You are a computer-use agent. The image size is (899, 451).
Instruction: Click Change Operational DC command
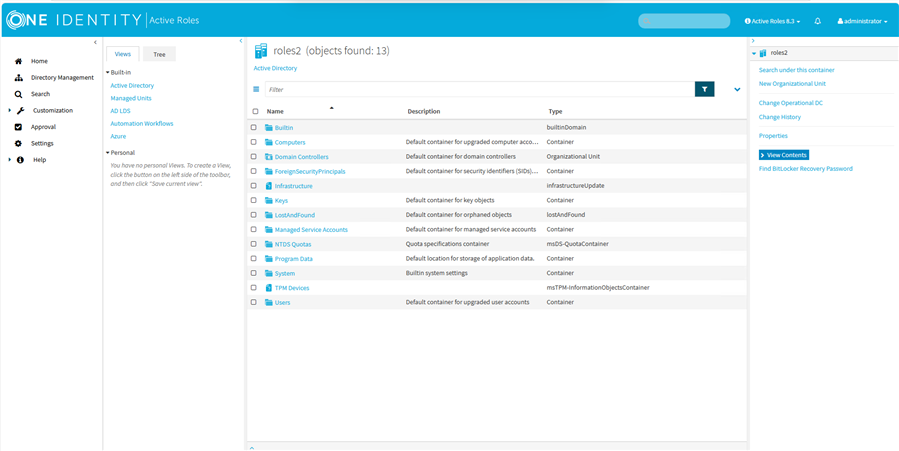pyautogui.click(x=791, y=103)
